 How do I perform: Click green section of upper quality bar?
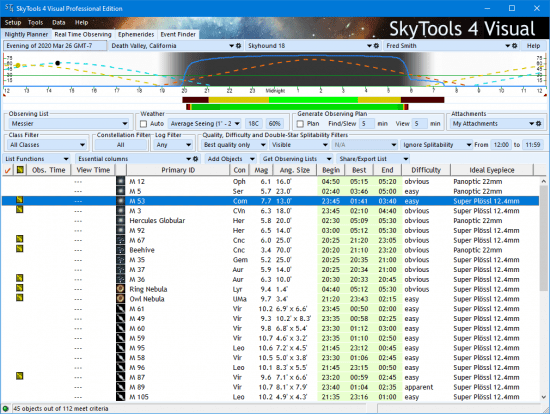point(313,100)
